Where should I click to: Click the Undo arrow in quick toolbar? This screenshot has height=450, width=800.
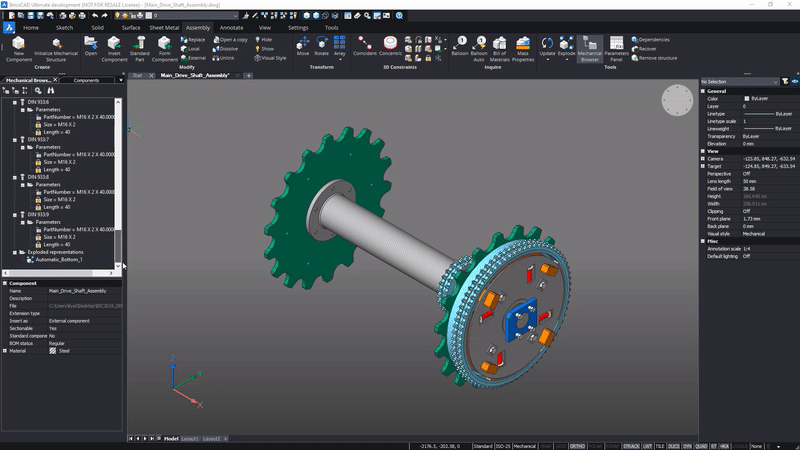(95, 16)
